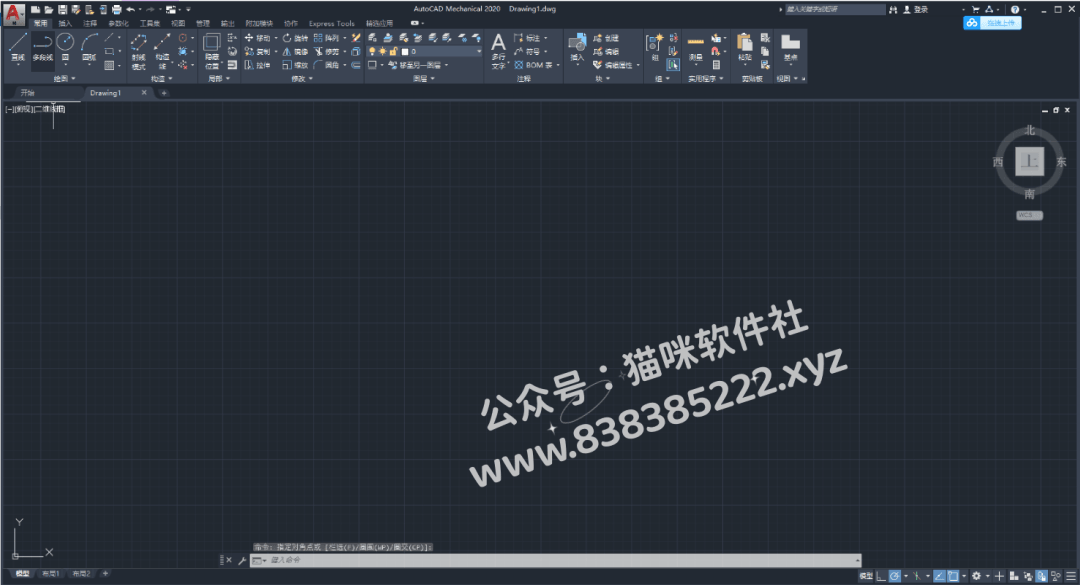Expand the Construction (构造) panel
Image resolution: width=1080 pixels, height=585 pixels.
pyautogui.click(x=162, y=79)
